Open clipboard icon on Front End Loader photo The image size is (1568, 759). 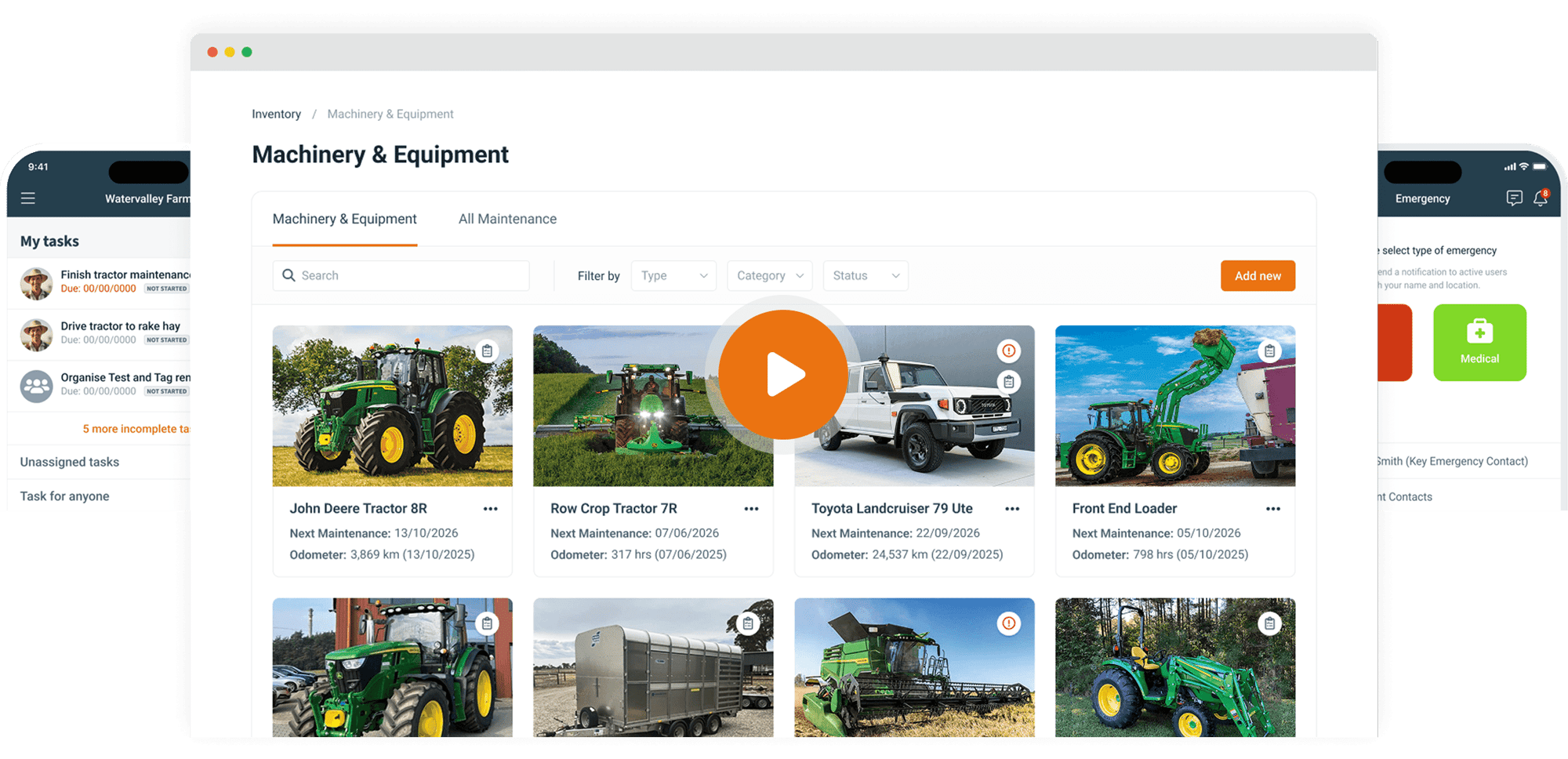[x=1269, y=350]
